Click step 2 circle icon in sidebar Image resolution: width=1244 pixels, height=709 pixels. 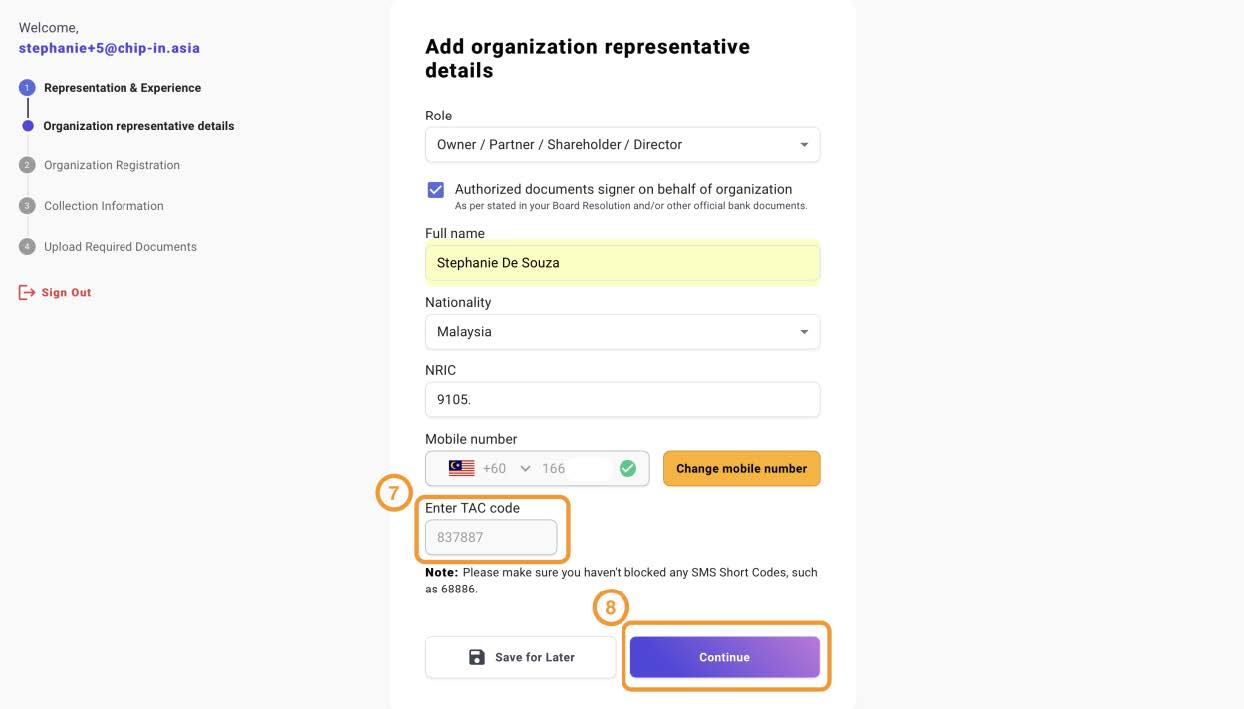(x=28, y=165)
